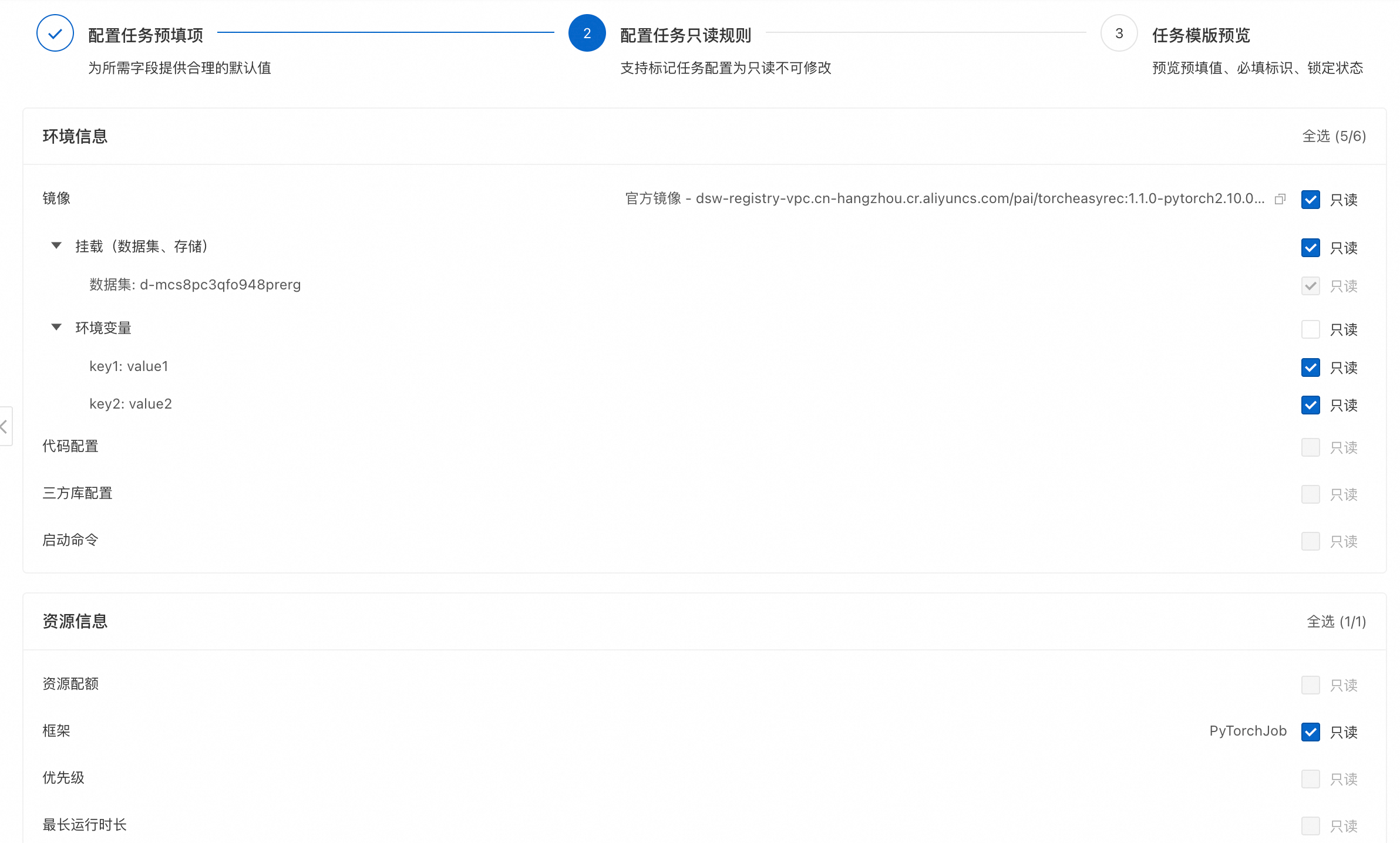The height and width of the screenshot is (843, 1400).
Task: Click the key1: value1 row text
Action: pos(129,366)
